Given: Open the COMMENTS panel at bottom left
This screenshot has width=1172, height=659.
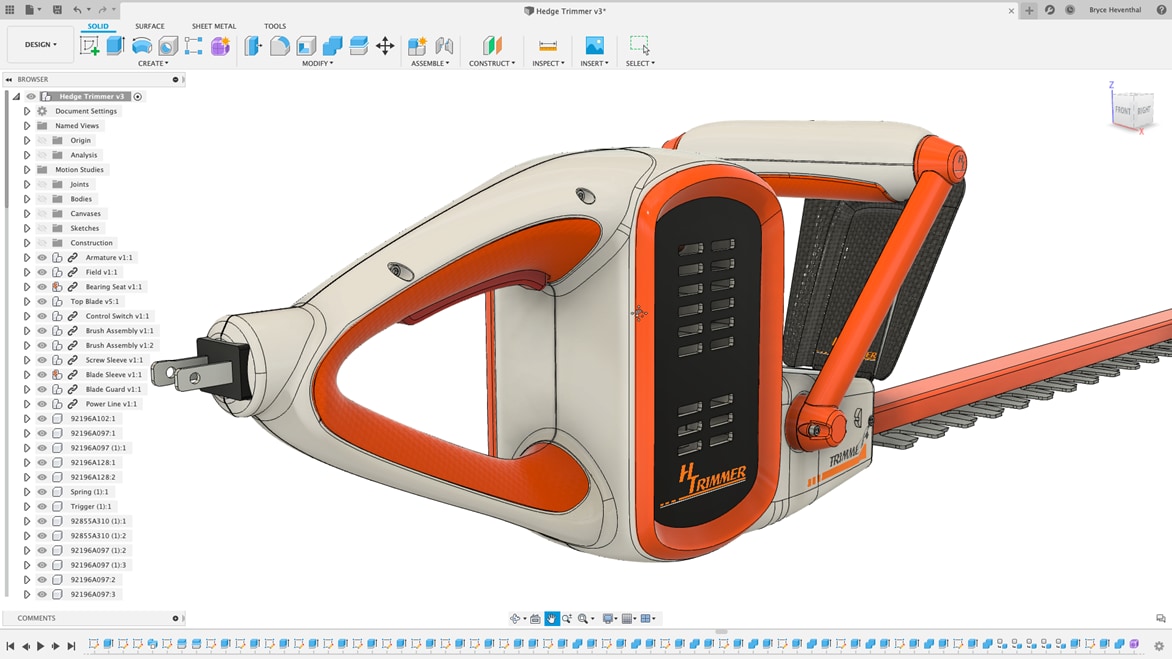Looking at the screenshot, I should [35, 618].
